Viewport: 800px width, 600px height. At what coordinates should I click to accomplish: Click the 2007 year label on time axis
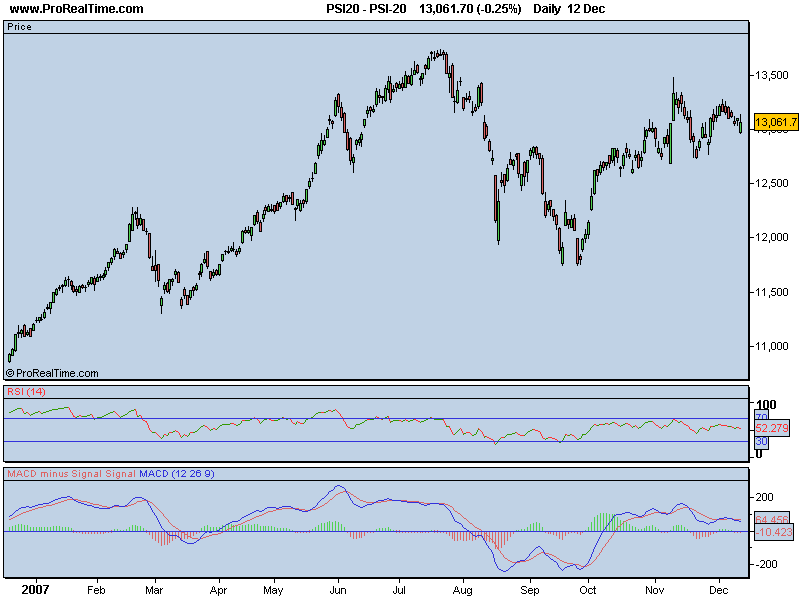(35, 590)
